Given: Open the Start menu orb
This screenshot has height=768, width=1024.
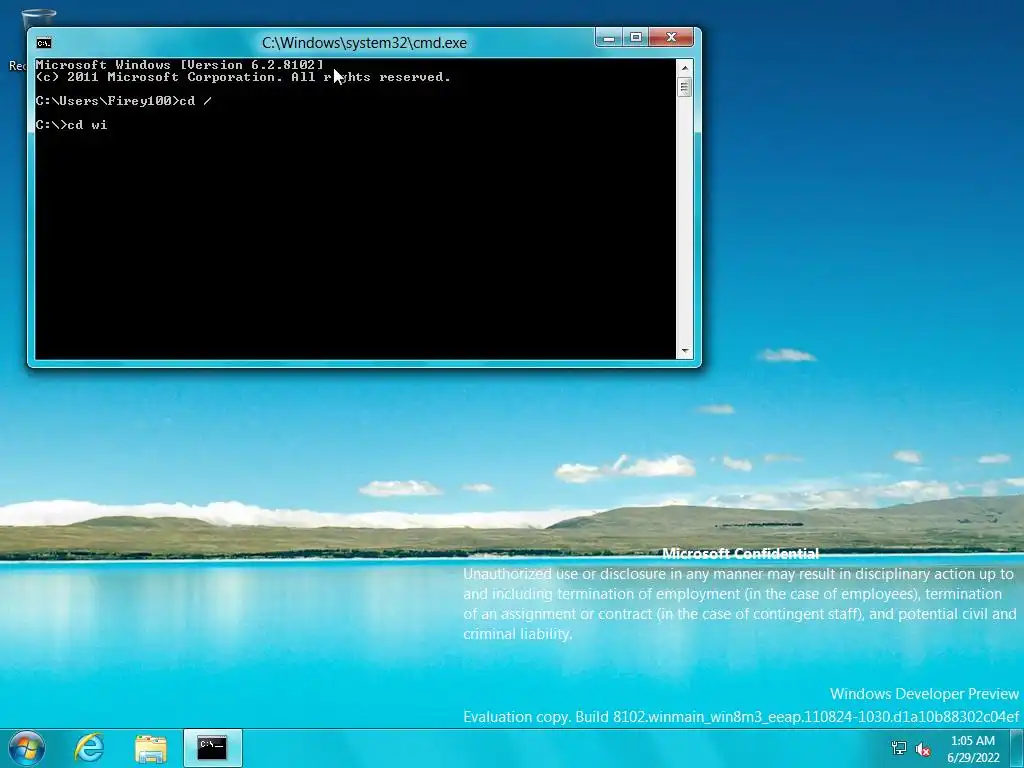Looking at the screenshot, I should (27, 748).
